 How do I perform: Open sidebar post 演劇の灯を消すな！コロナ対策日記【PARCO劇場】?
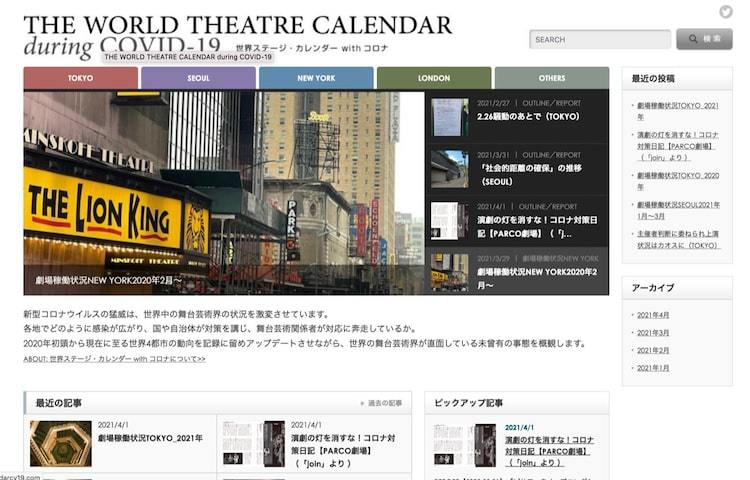tap(676, 146)
